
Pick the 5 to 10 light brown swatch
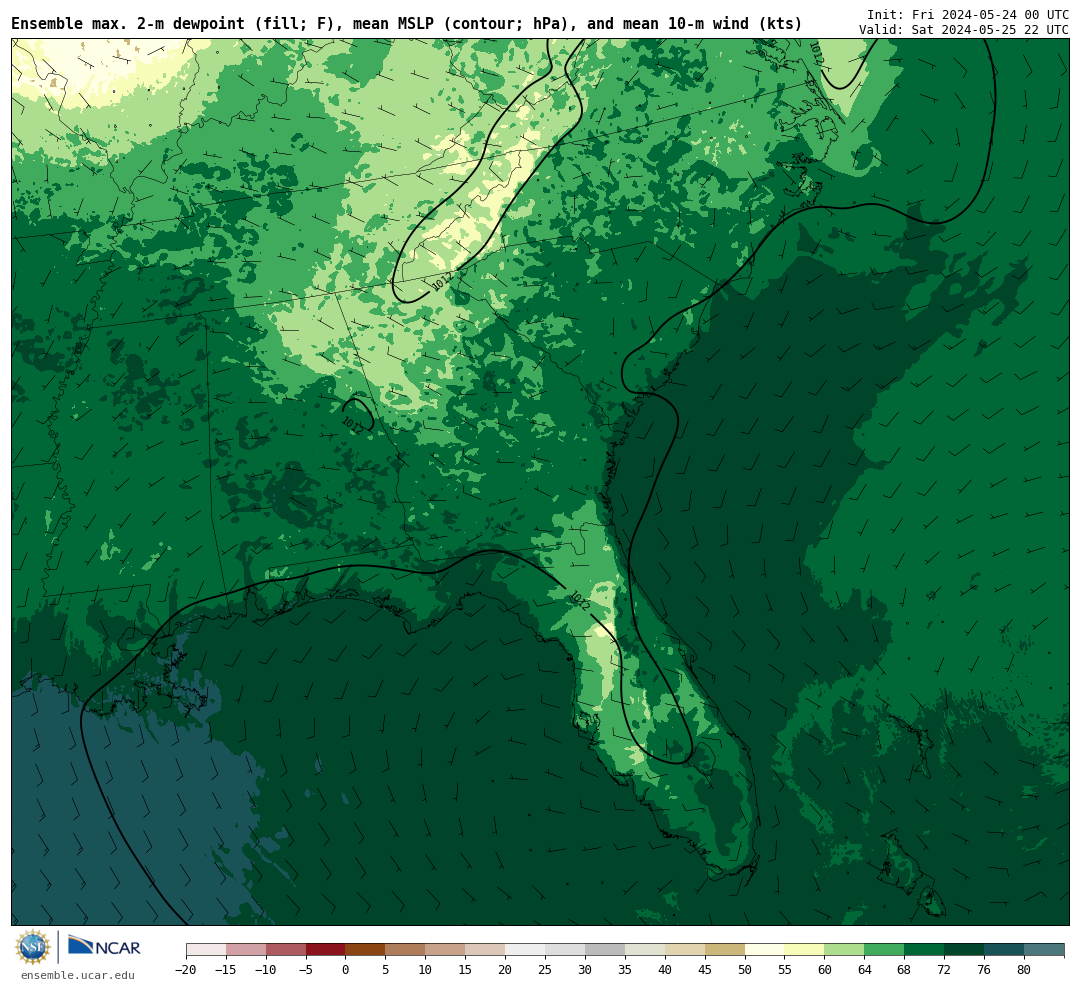click(x=405, y=950)
